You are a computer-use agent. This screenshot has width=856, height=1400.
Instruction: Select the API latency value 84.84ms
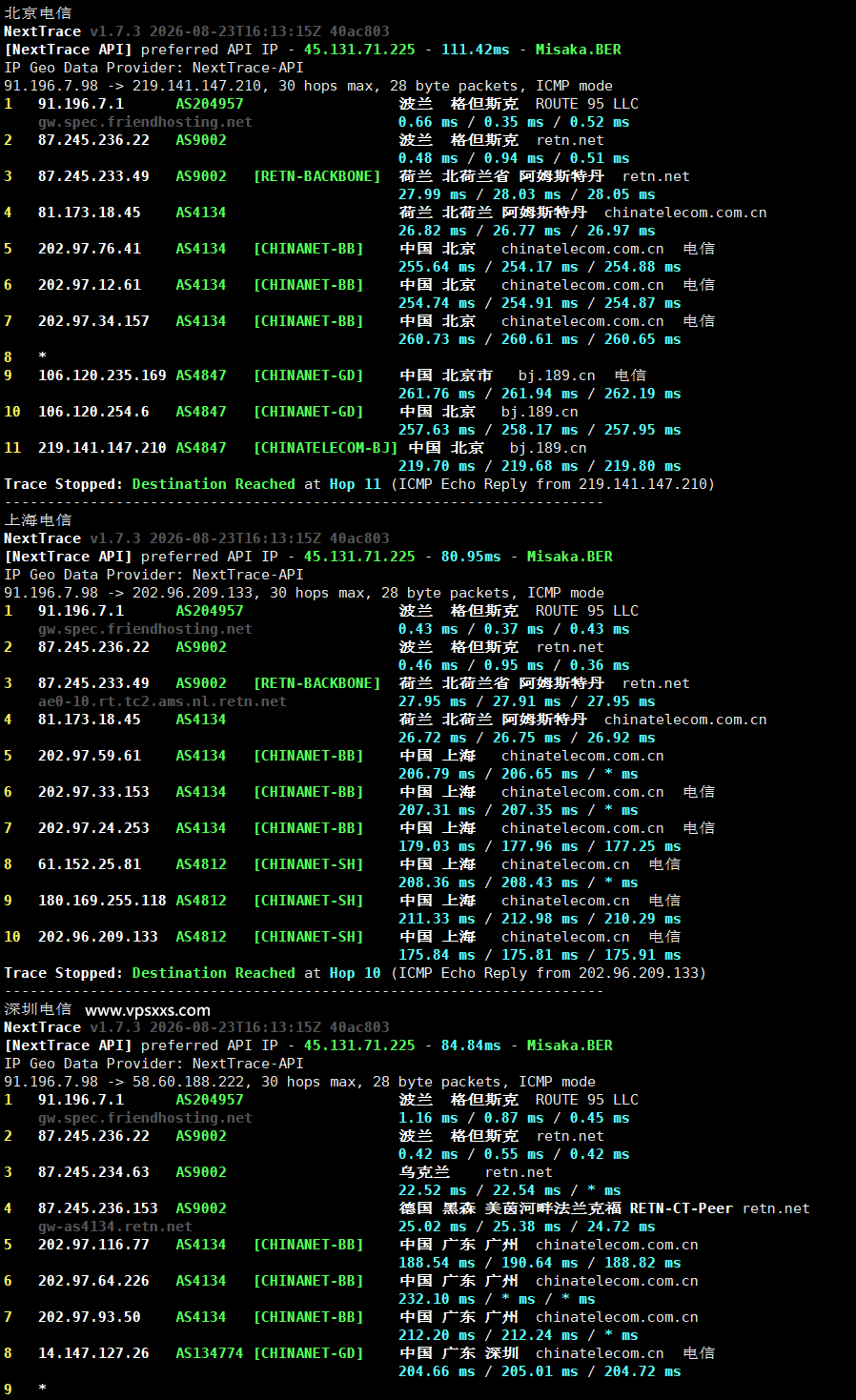click(471, 1045)
